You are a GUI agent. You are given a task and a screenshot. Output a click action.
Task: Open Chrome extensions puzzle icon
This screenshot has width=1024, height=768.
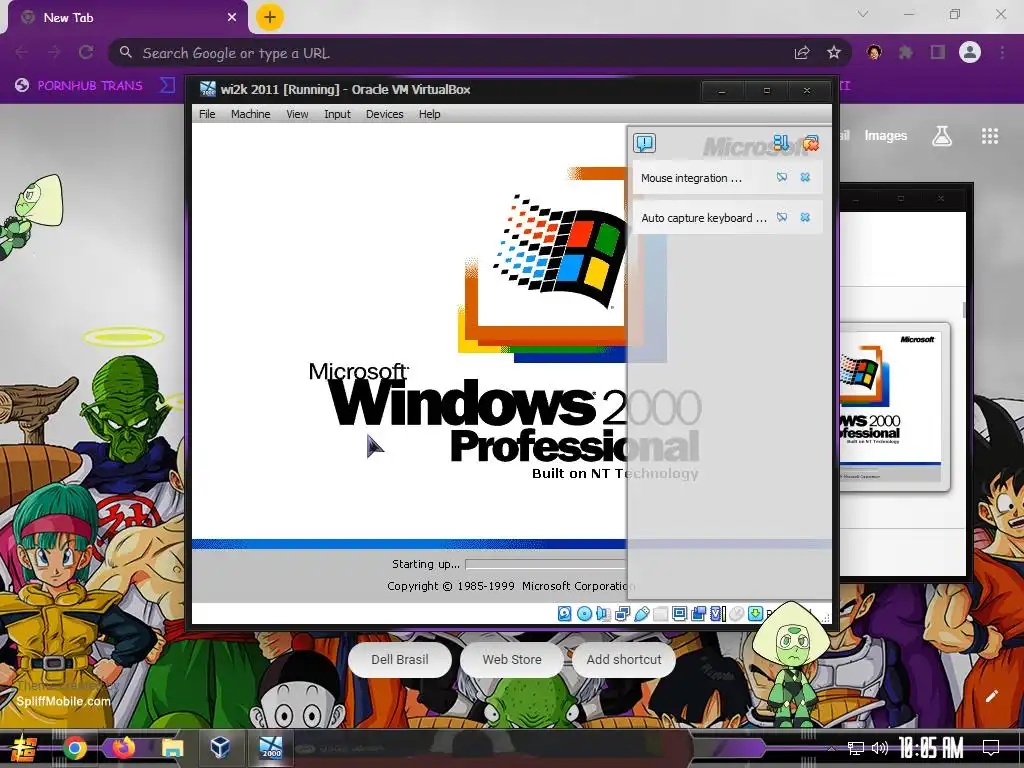pyautogui.click(x=905, y=52)
